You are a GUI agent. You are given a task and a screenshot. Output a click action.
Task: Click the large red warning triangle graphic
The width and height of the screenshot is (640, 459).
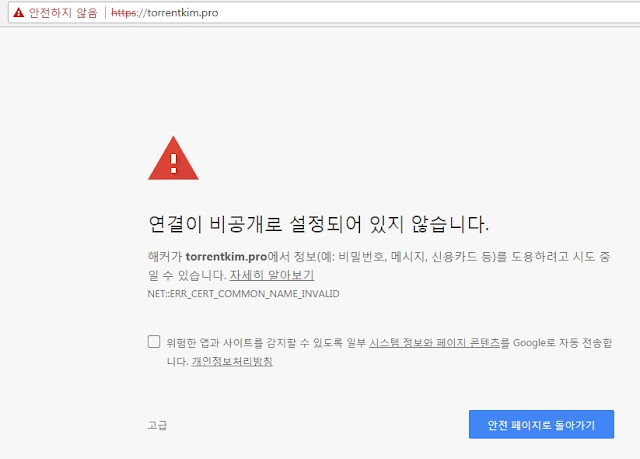pos(173,158)
